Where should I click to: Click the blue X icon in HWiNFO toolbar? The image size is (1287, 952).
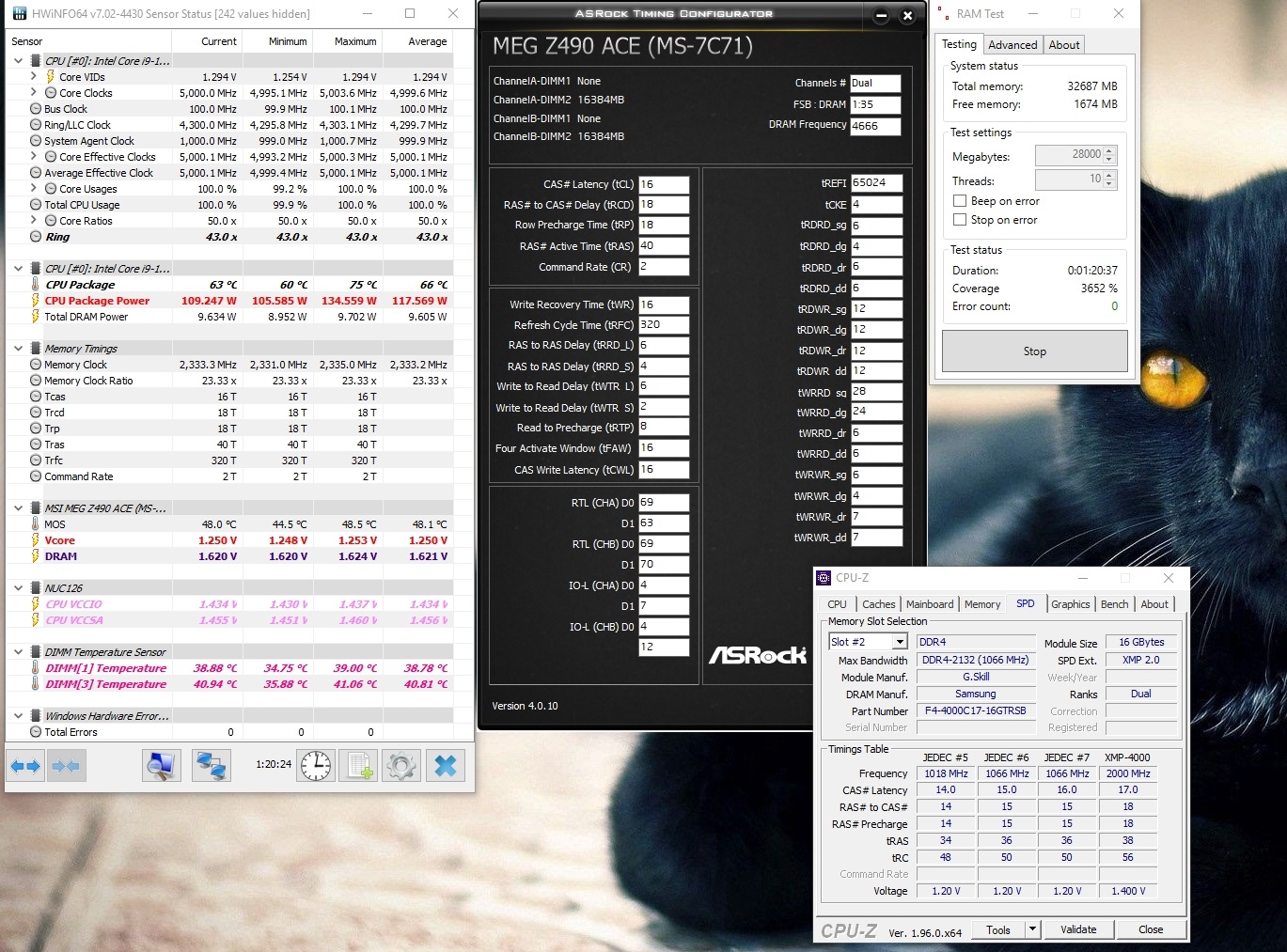446,766
